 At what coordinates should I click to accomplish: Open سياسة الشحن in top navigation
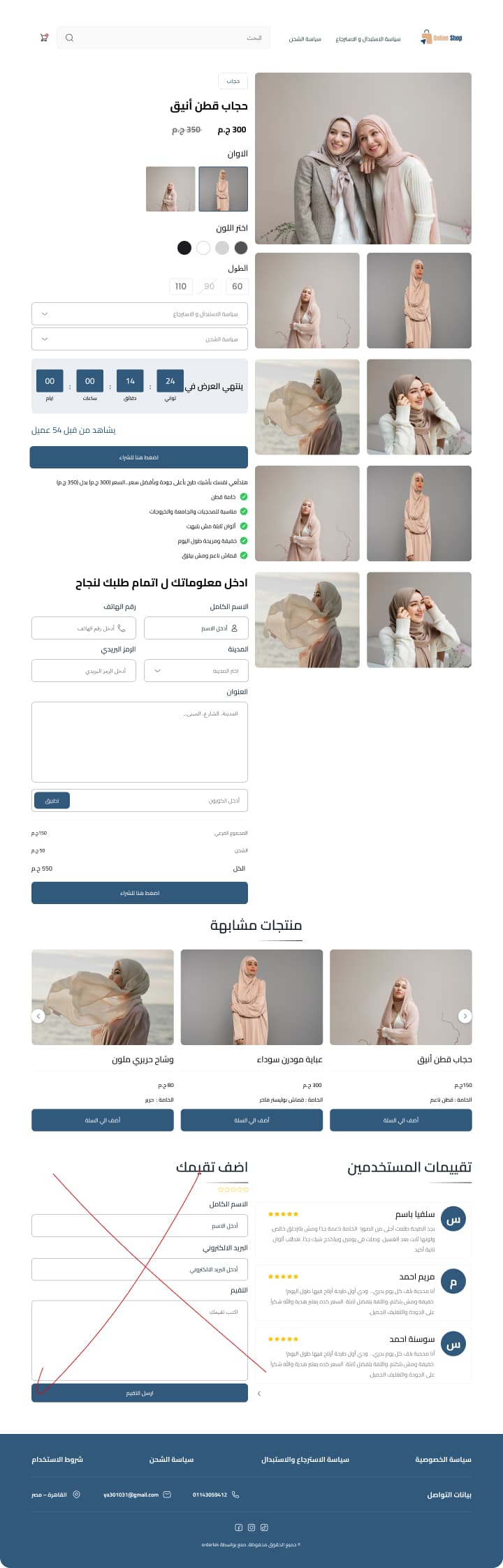(305, 39)
